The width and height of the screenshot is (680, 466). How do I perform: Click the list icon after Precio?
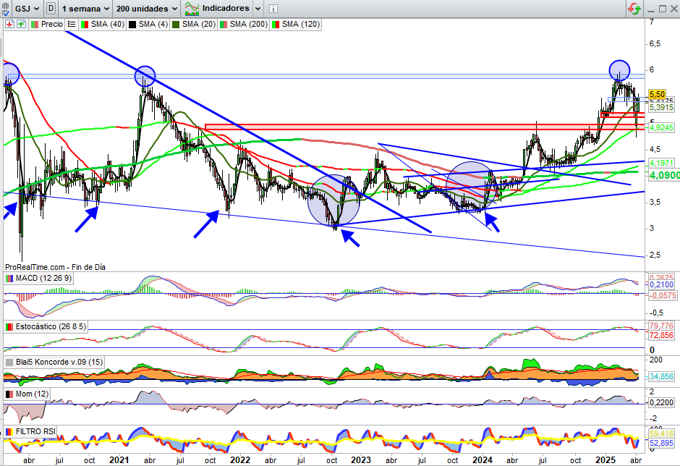tap(72, 24)
